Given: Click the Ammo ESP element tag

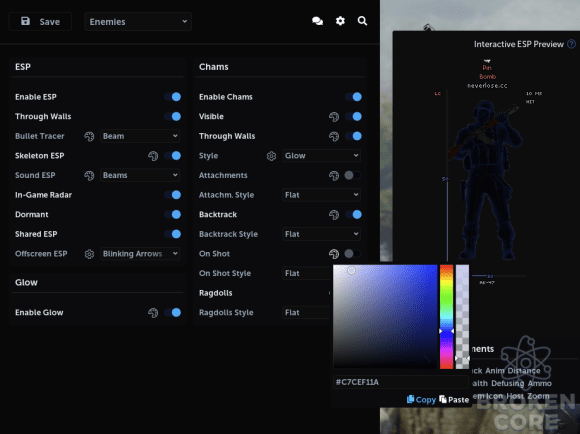Looking at the screenshot, I should pyautogui.click(x=540, y=383).
